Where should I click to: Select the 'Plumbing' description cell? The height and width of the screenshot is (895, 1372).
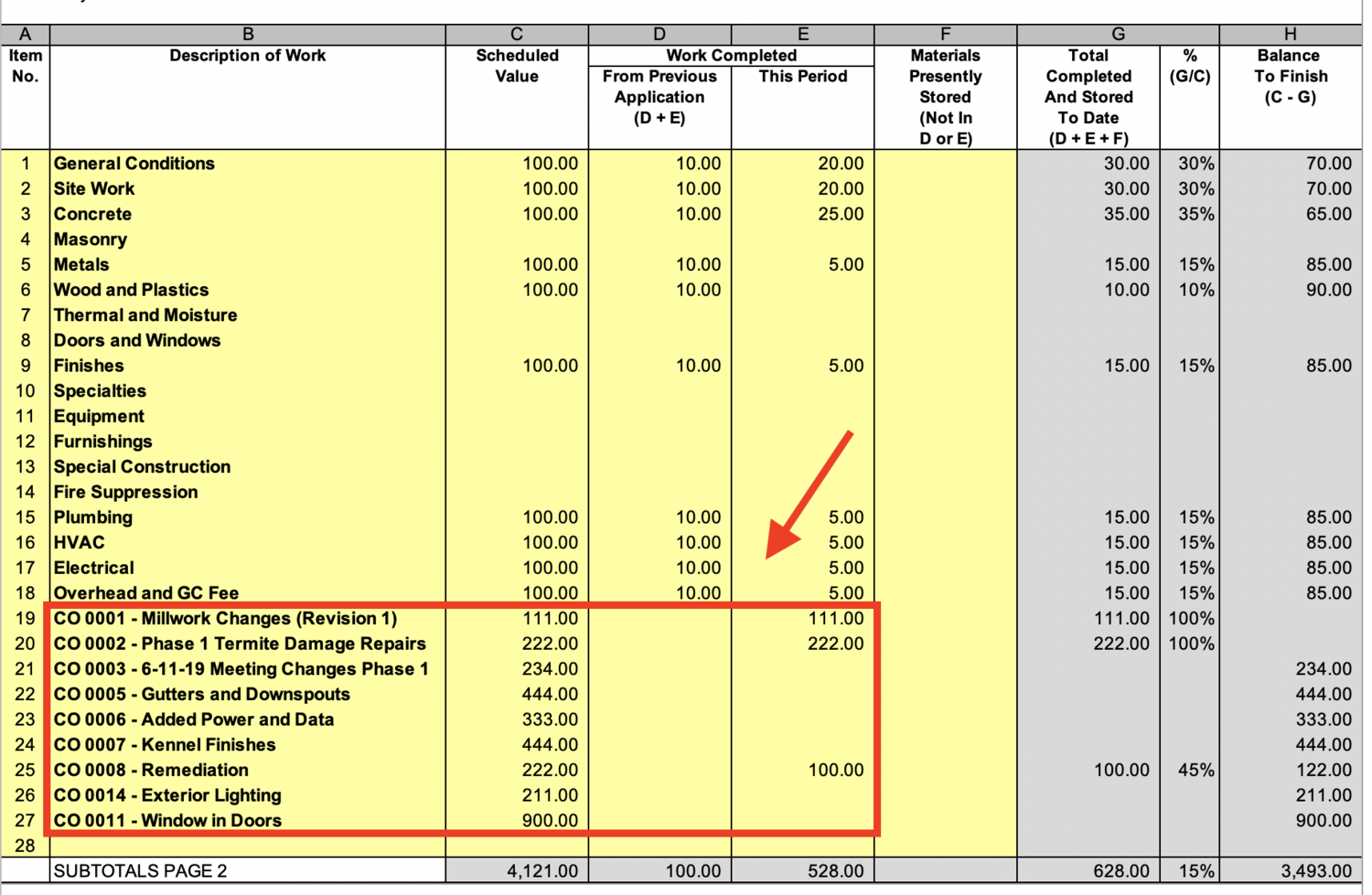[x=248, y=517]
